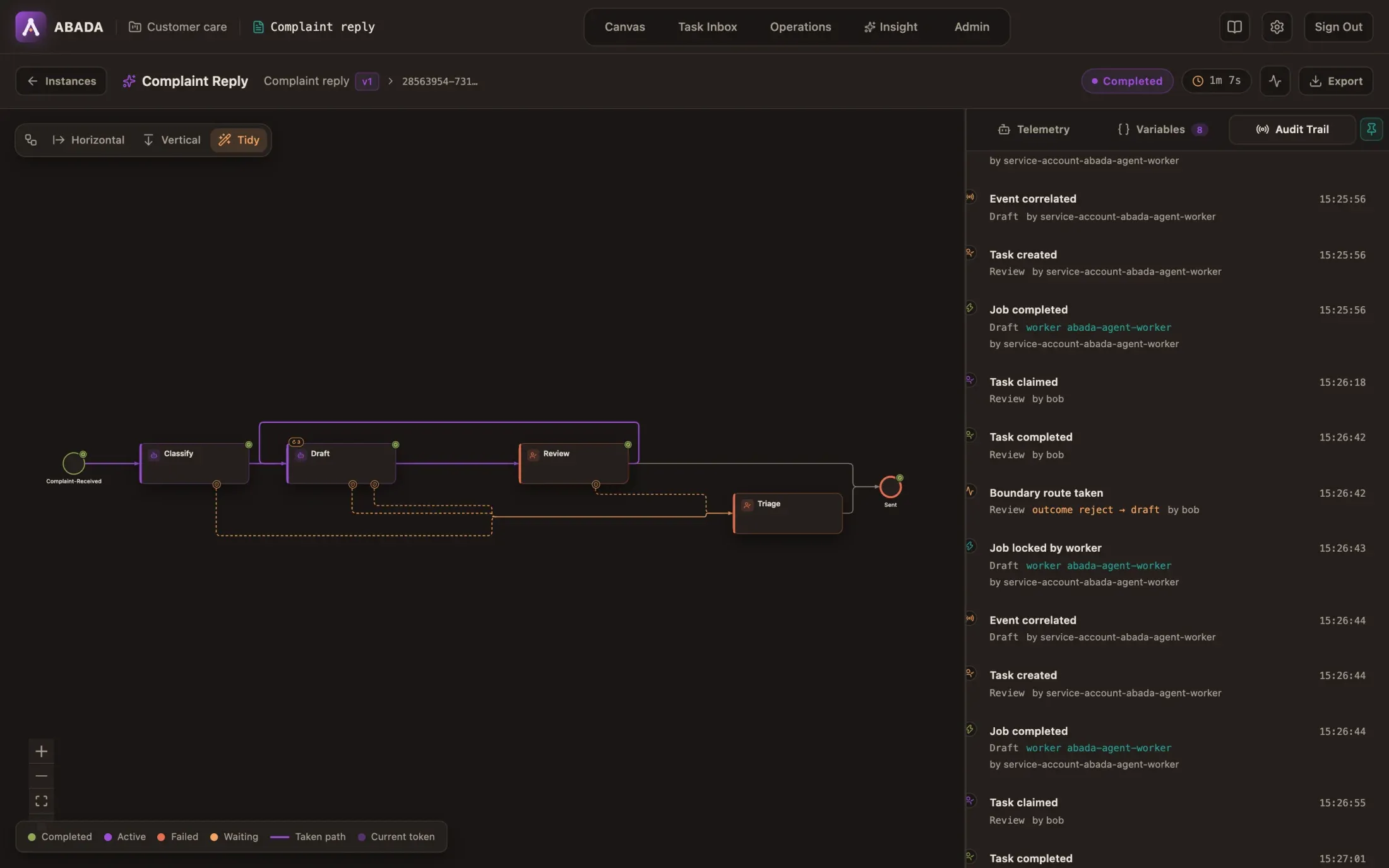Screen dimensions: 1389x868
Task: Switch layout to Vertical
Action: pos(172,140)
